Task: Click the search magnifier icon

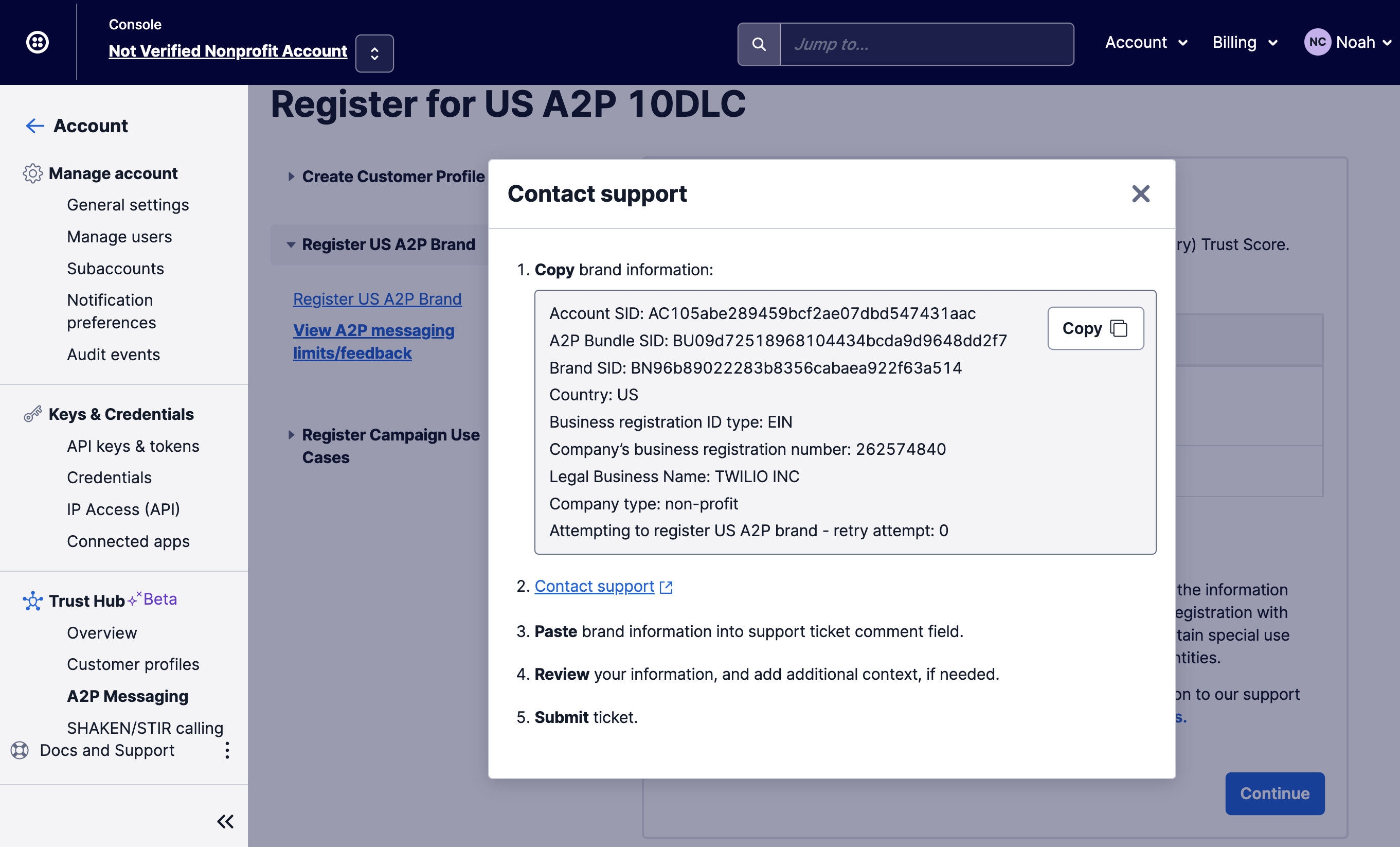Action: click(759, 44)
